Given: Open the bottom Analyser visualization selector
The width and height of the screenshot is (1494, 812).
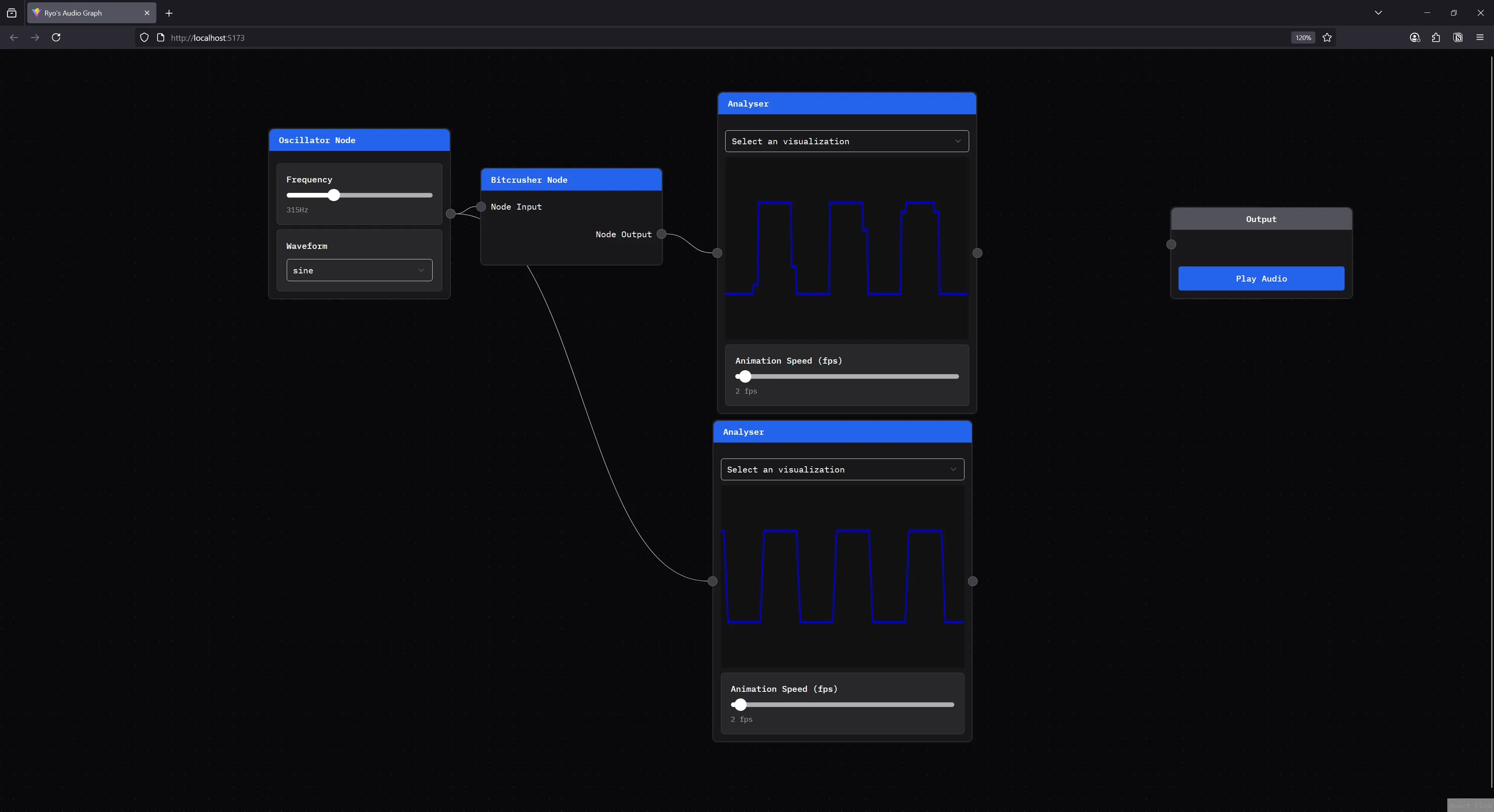Looking at the screenshot, I should click(x=842, y=469).
